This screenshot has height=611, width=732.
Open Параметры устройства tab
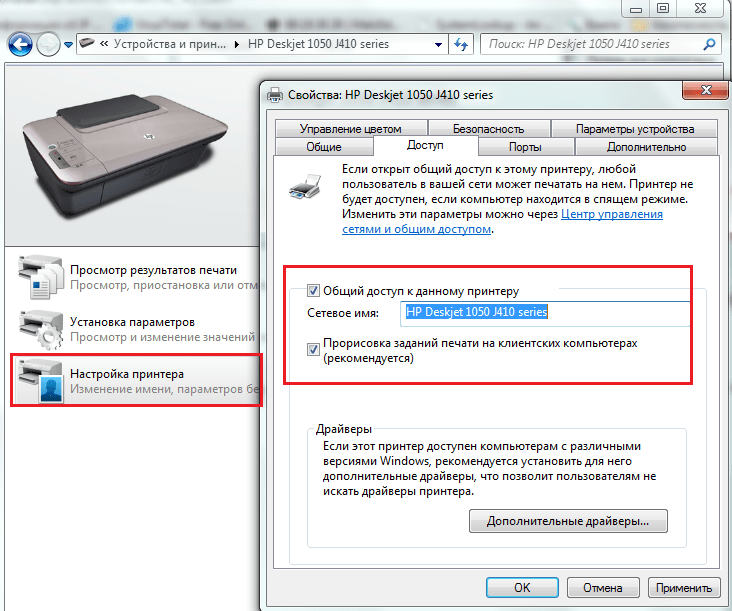(x=634, y=128)
